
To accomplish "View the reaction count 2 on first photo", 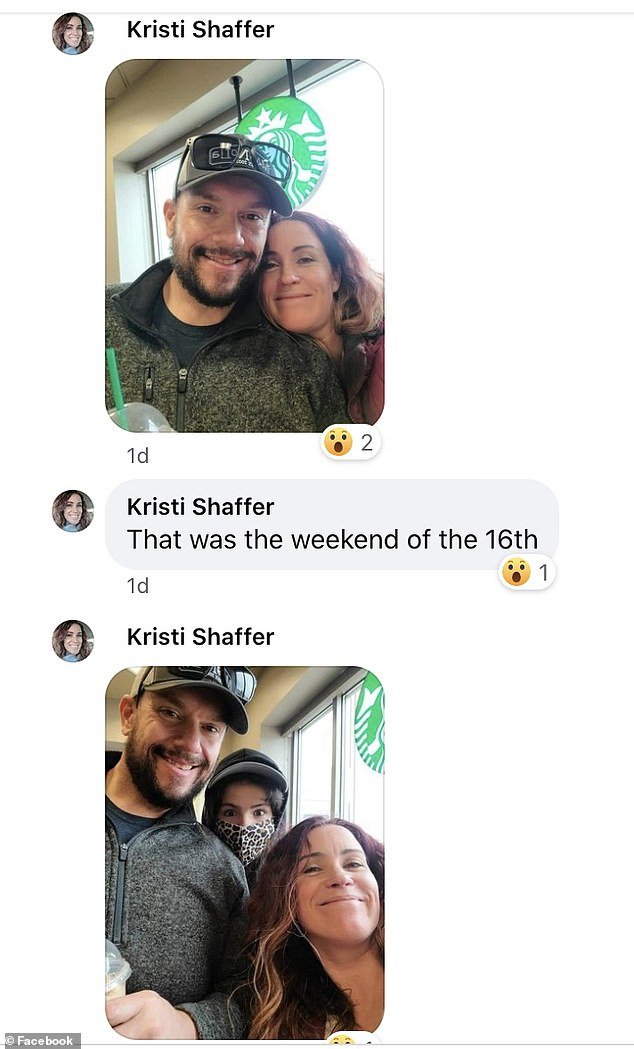I will tap(366, 442).
